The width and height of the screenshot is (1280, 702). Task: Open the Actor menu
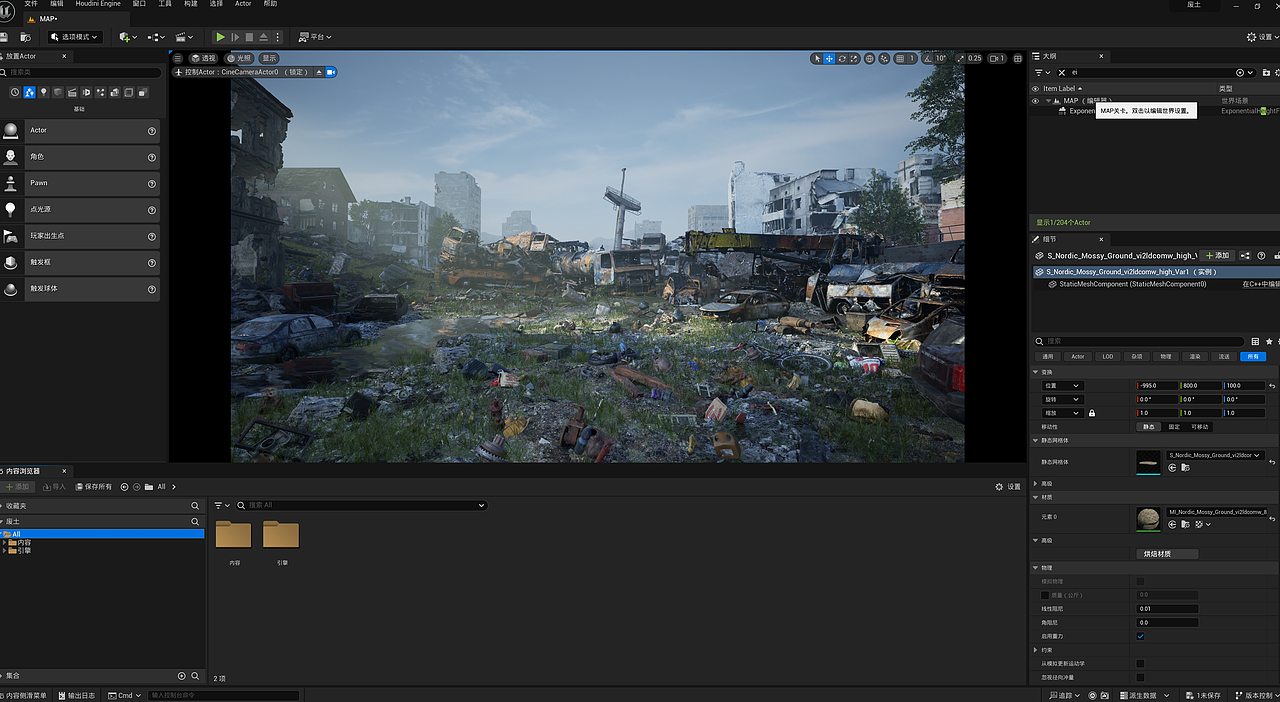pos(243,4)
